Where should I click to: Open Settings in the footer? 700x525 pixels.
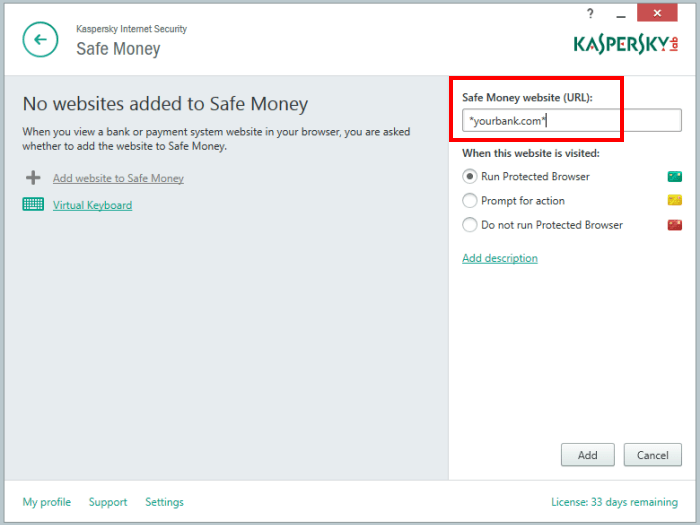point(164,502)
